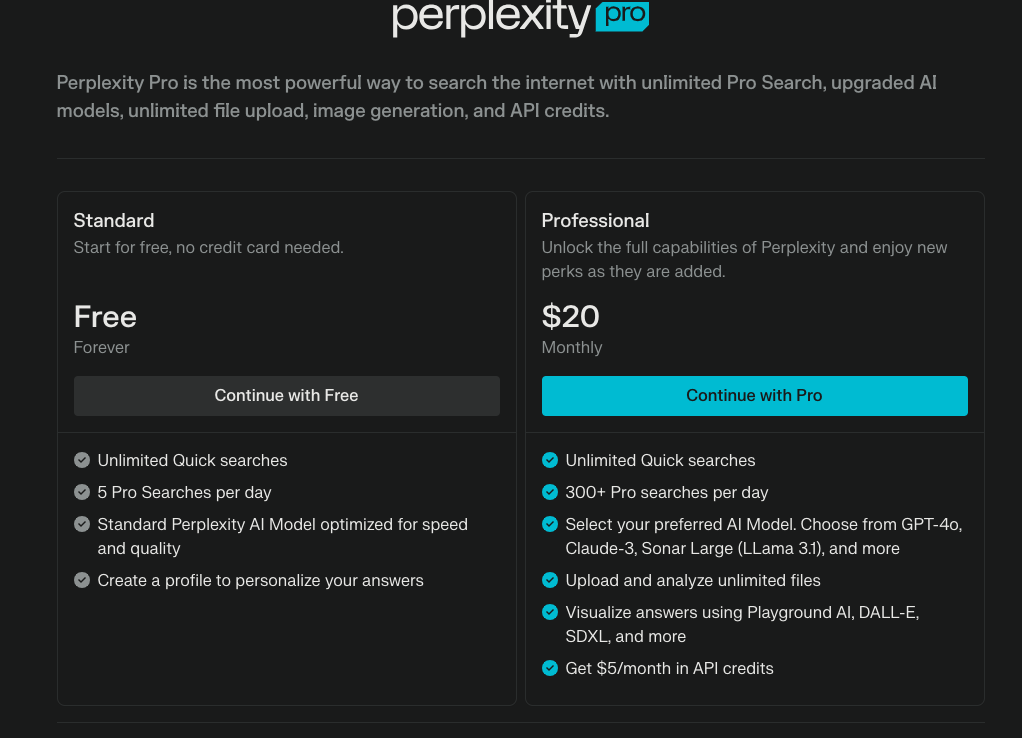Click teal checkmark beside 300+ Pro searches
This screenshot has width=1022, height=738.
(x=549, y=492)
